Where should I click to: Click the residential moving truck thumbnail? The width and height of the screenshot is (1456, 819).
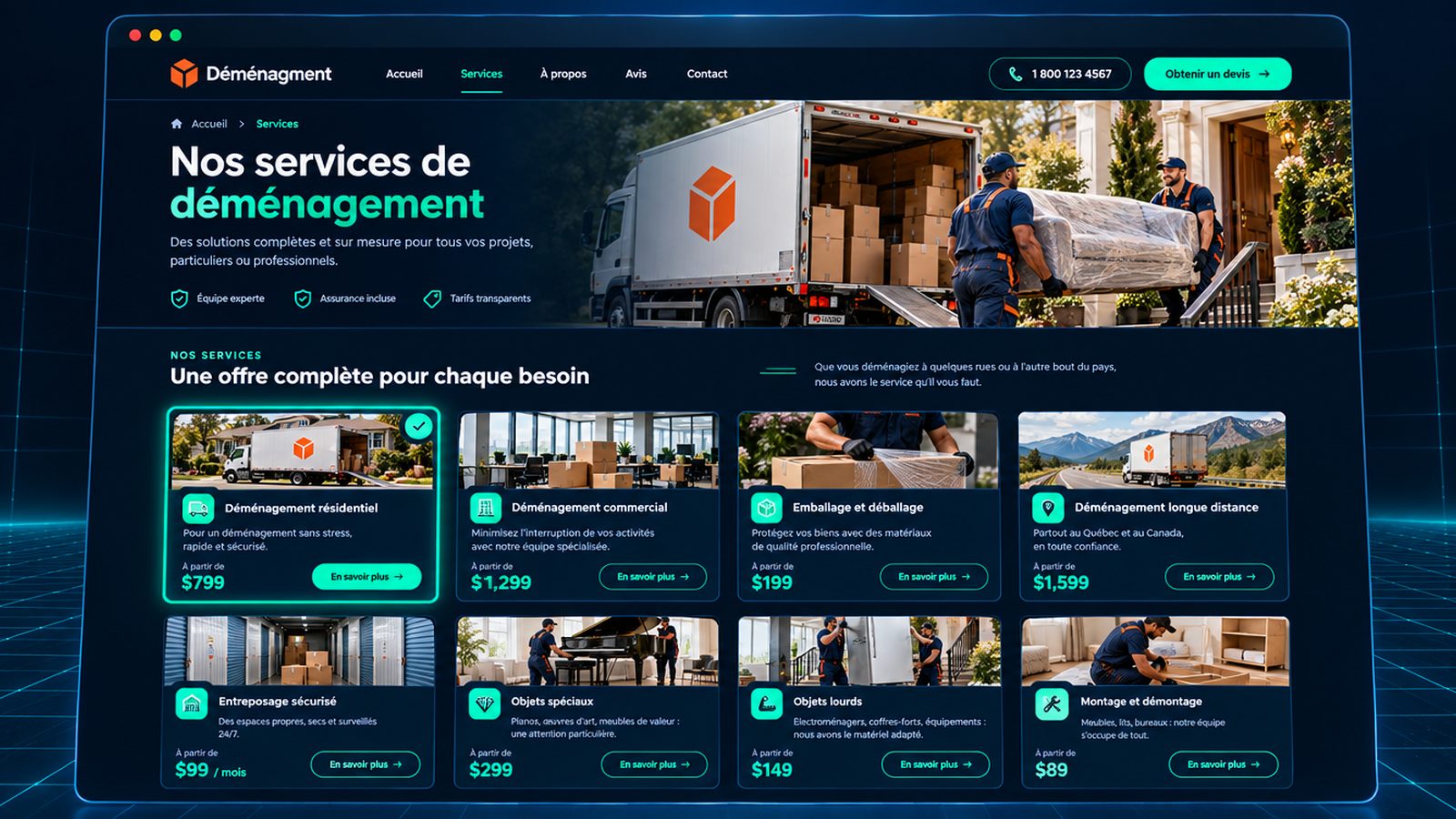tap(301, 450)
